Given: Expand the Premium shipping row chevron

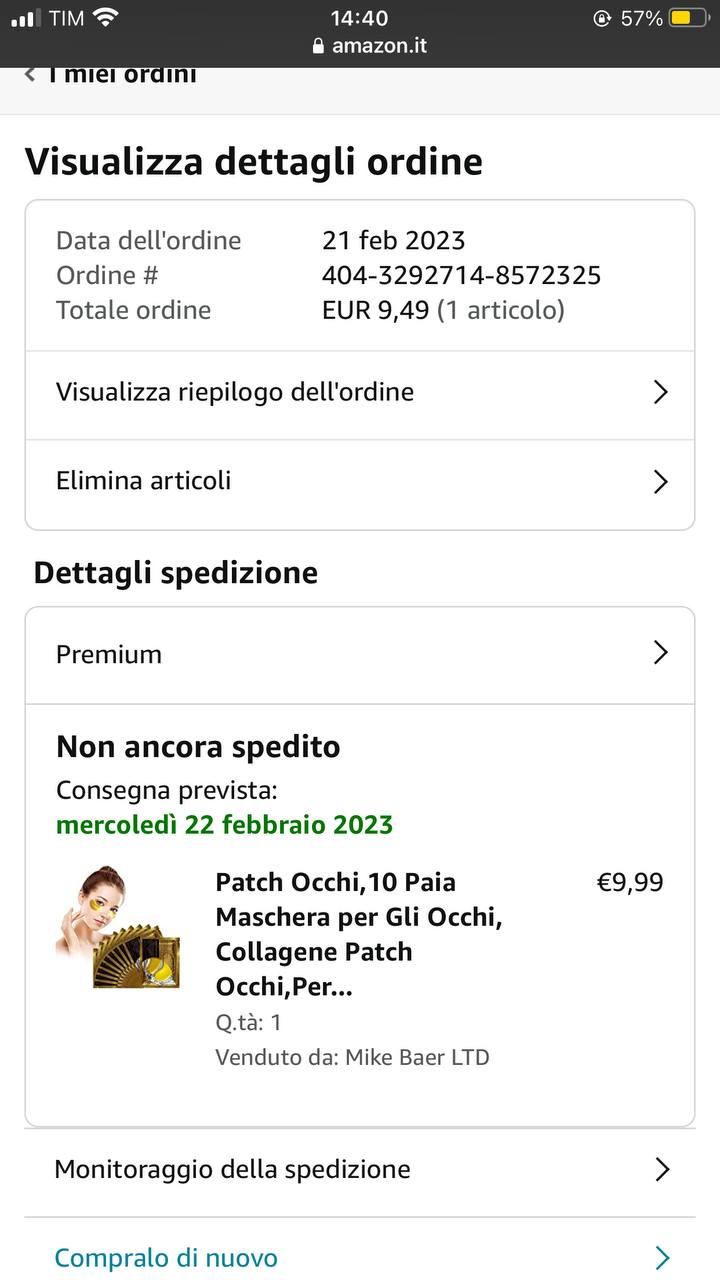Looking at the screenshot, I should click(x=660, y=654).
